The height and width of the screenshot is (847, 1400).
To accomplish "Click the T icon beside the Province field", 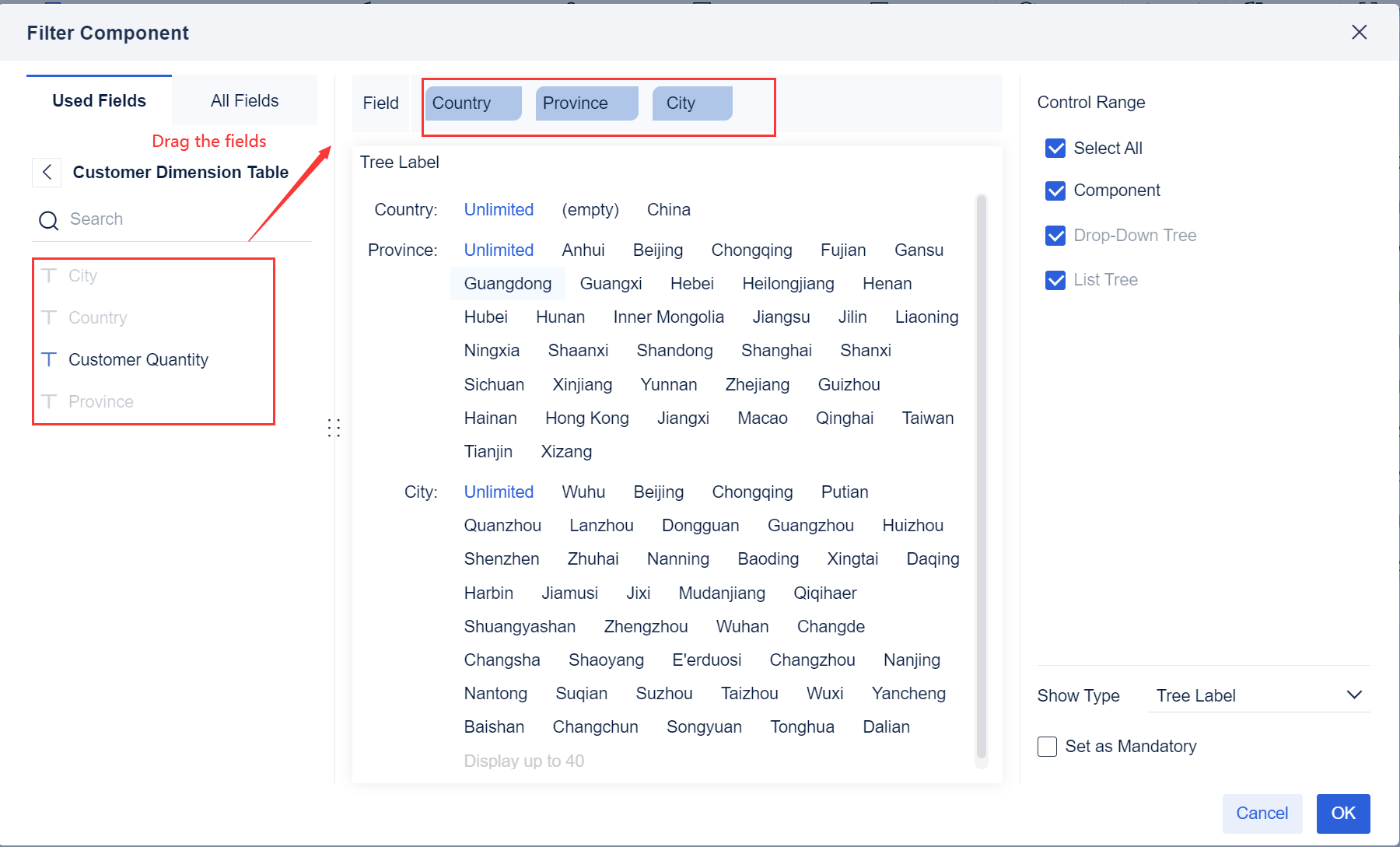I will pyautogui.click(x=49, y=401).
